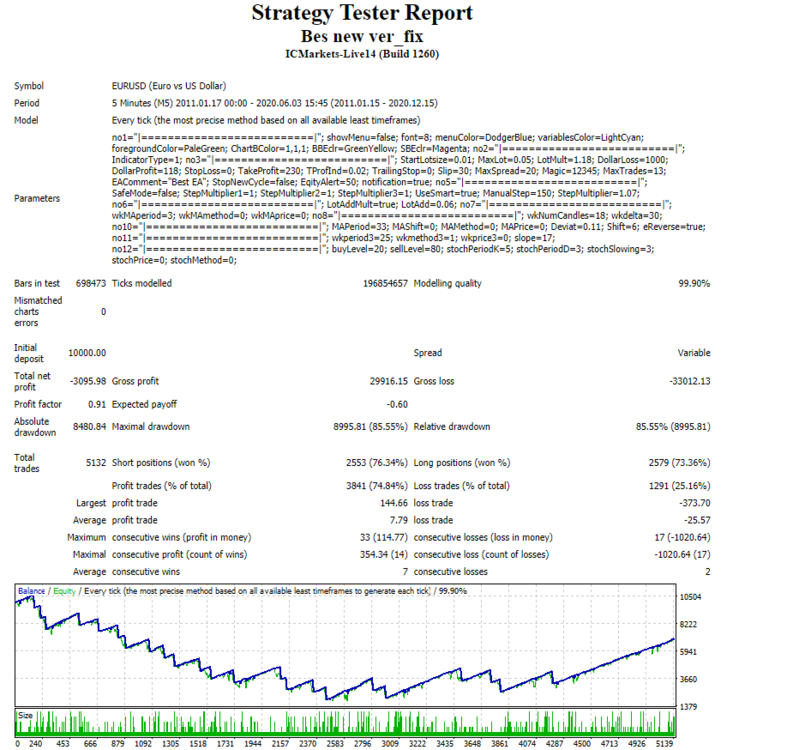Screen dimensions: 805x750
Task: Click the Spread value Variable
Action: tap(694, 353)
